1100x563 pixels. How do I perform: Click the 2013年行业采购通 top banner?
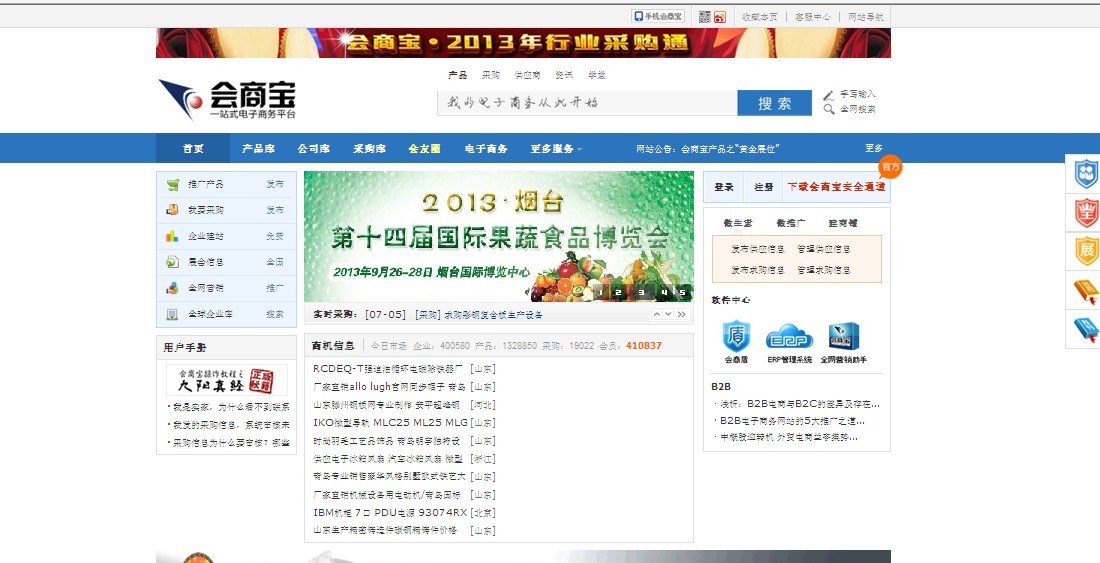523,43
